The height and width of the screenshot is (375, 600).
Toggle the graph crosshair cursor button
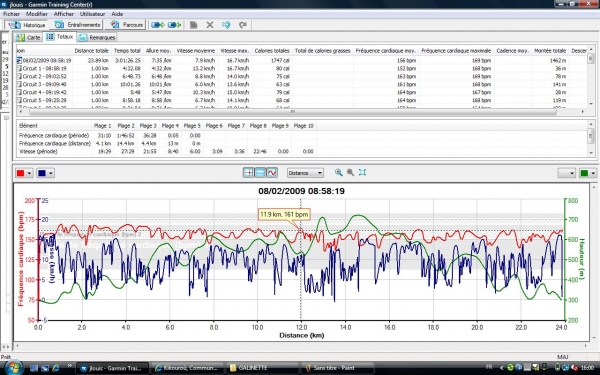coord(248,173)
